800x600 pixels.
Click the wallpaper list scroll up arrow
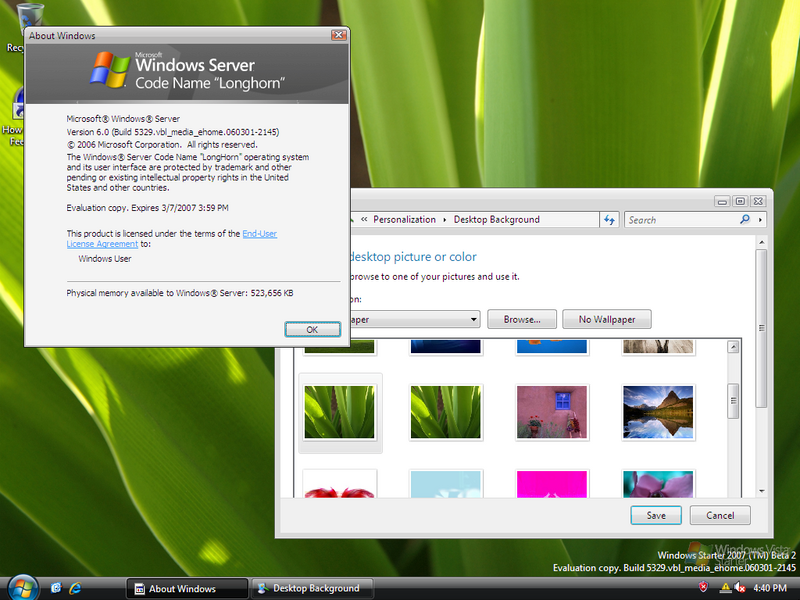733,347
